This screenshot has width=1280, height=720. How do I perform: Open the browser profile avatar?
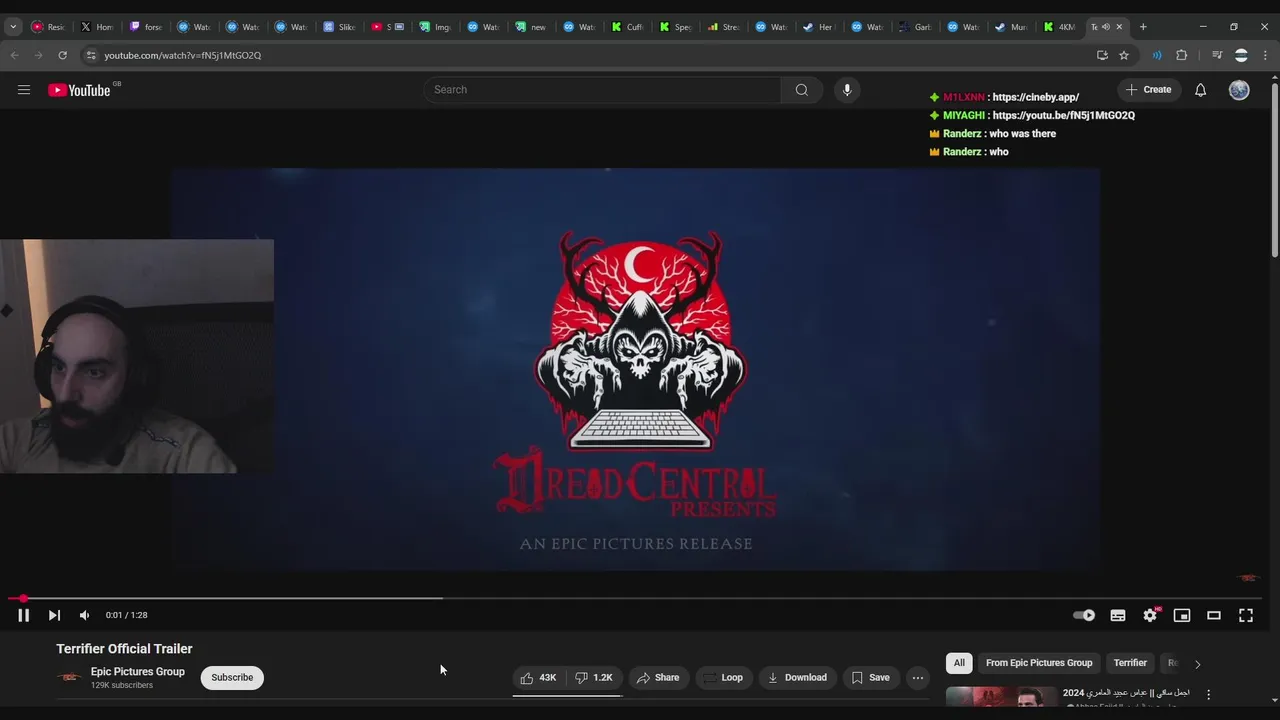(x=1241, y=55)
